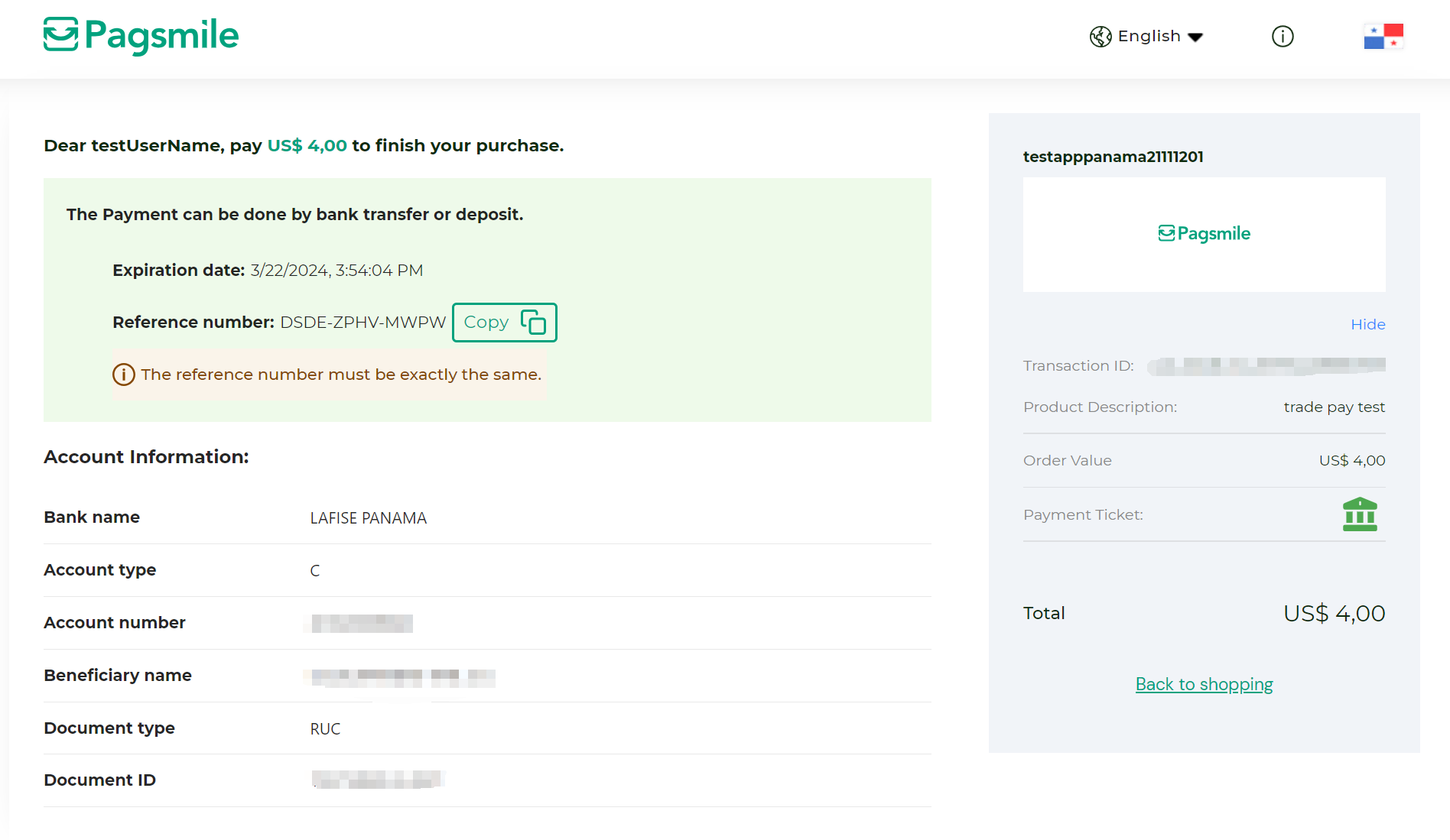Click the blurred Document ID value
Image resolution: width=1450 pixels, height=840 pixels.
pyautogui.click(x=377, y=780)
